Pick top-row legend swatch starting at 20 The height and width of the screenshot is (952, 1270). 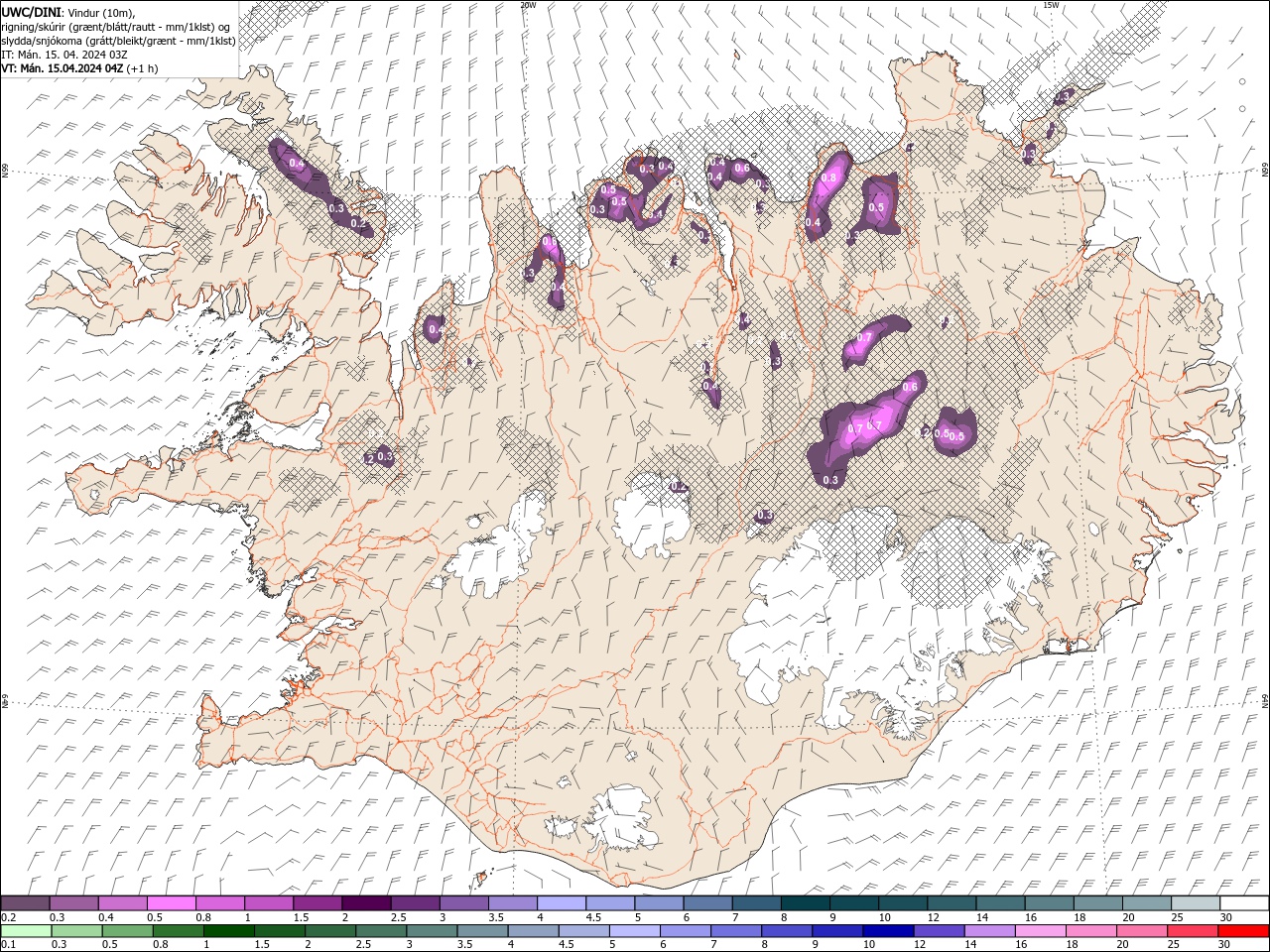[x=1148, y=903]
